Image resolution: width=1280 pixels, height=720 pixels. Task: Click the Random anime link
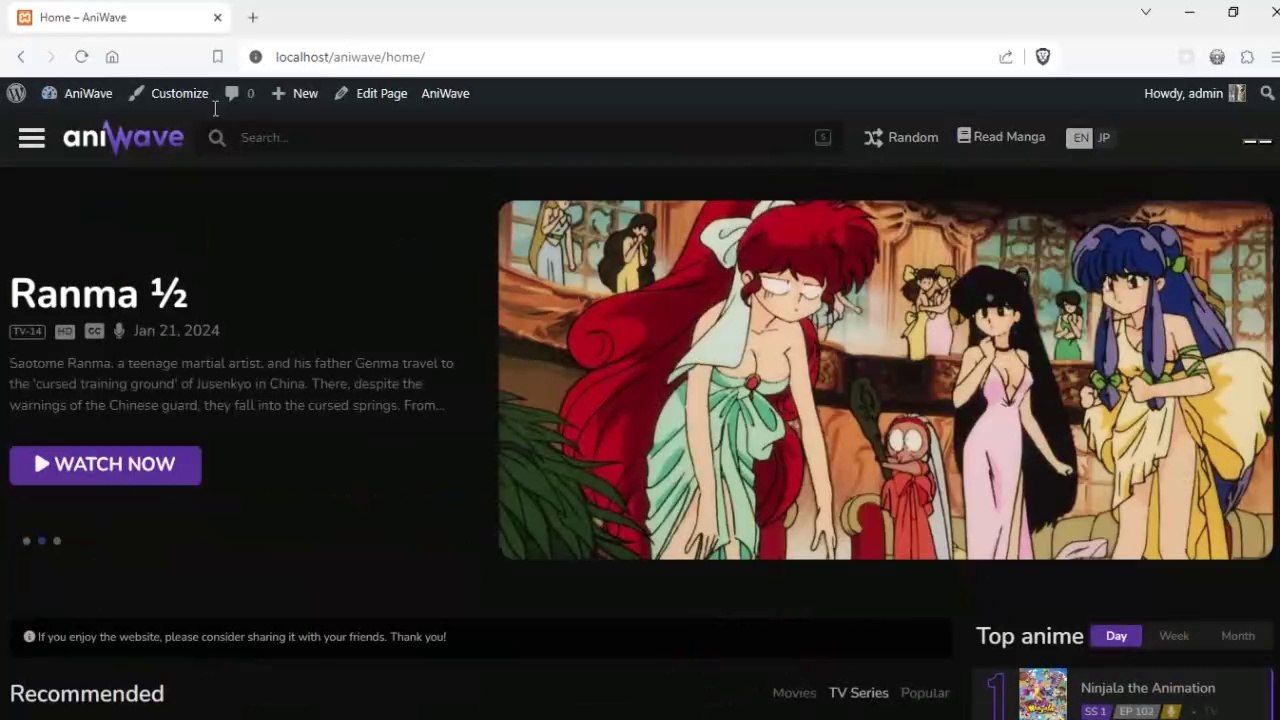[901, 138]
